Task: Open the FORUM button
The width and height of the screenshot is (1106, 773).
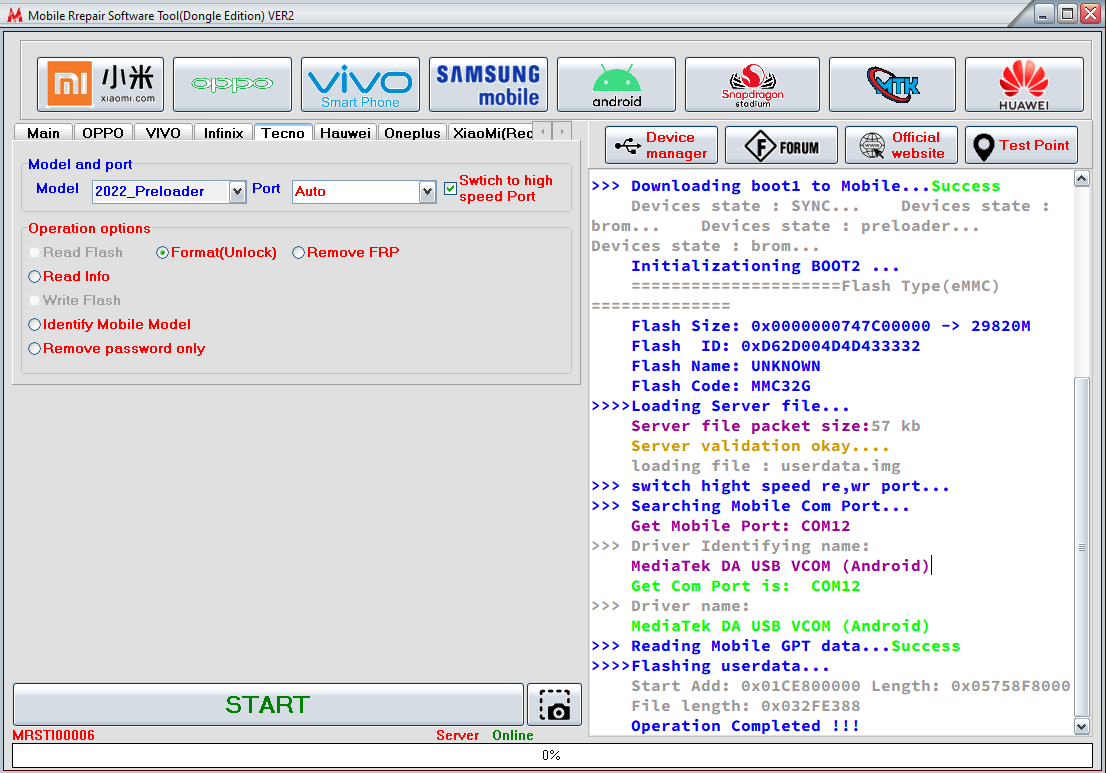Action: (782, 145)
